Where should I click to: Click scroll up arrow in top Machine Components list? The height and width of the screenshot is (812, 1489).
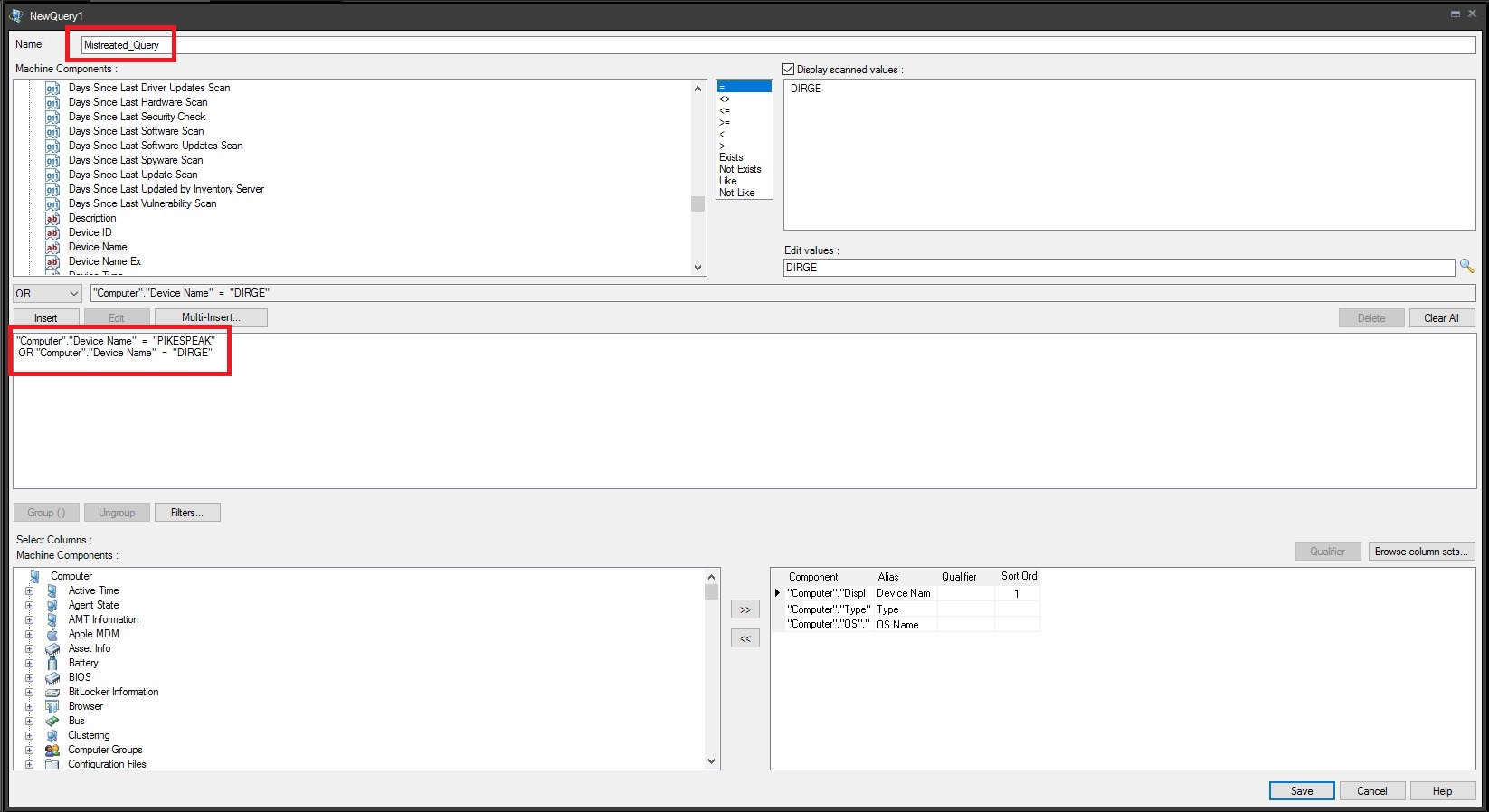(697, 88)
